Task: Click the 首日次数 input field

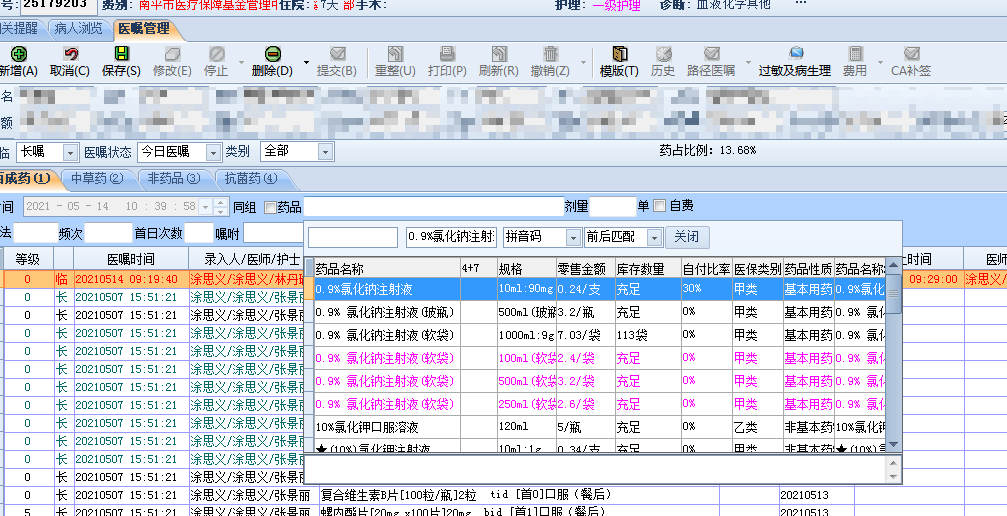Action: coord(198,233)
